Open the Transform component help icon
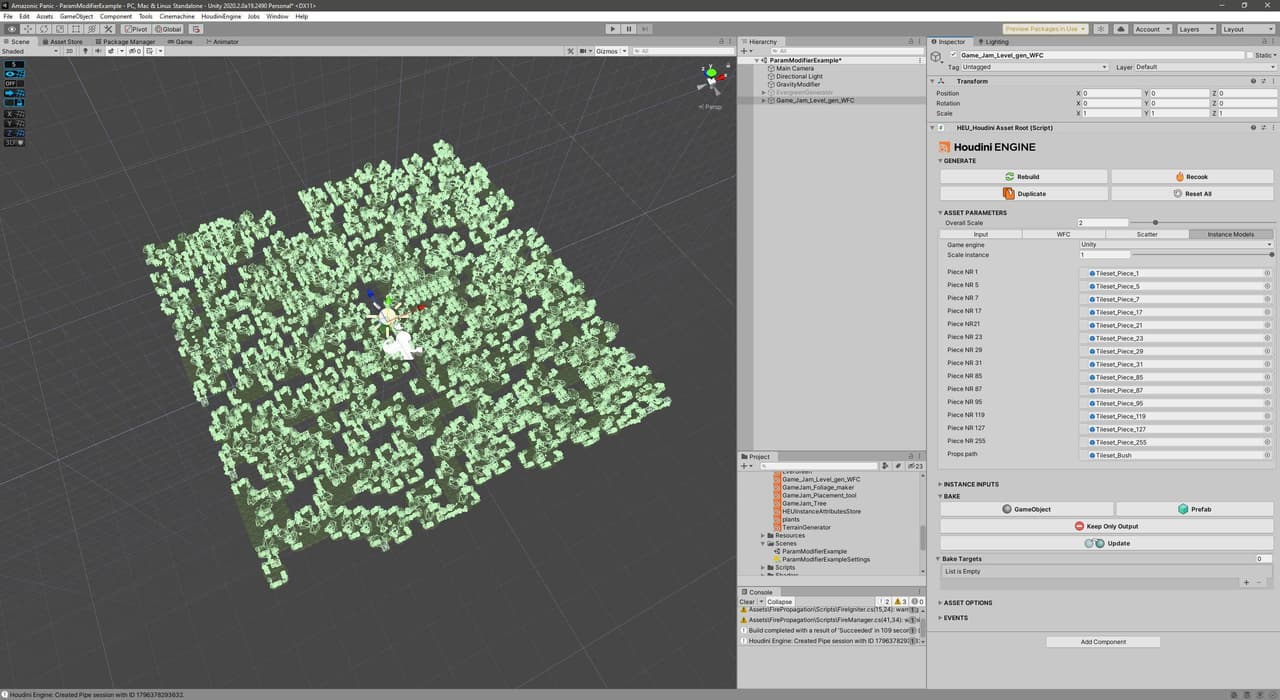The image size is (1280, 700). coord(1252,81)
